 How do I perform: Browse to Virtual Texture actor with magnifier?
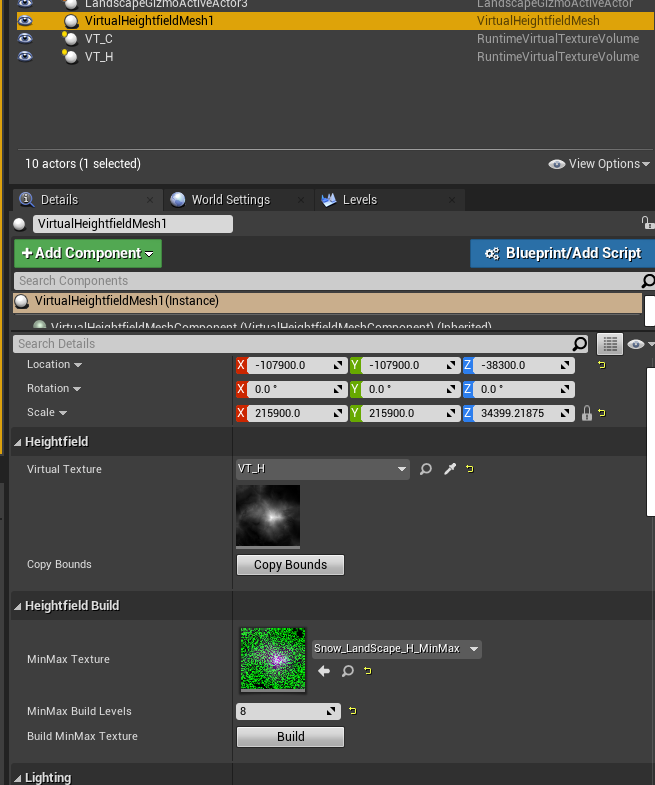click(x=426, y=469)
